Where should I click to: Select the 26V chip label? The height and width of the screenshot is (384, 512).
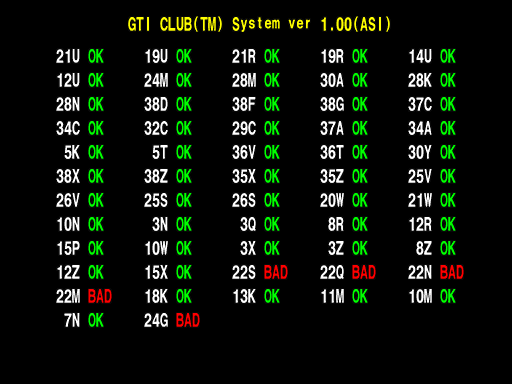coord(68,200)
